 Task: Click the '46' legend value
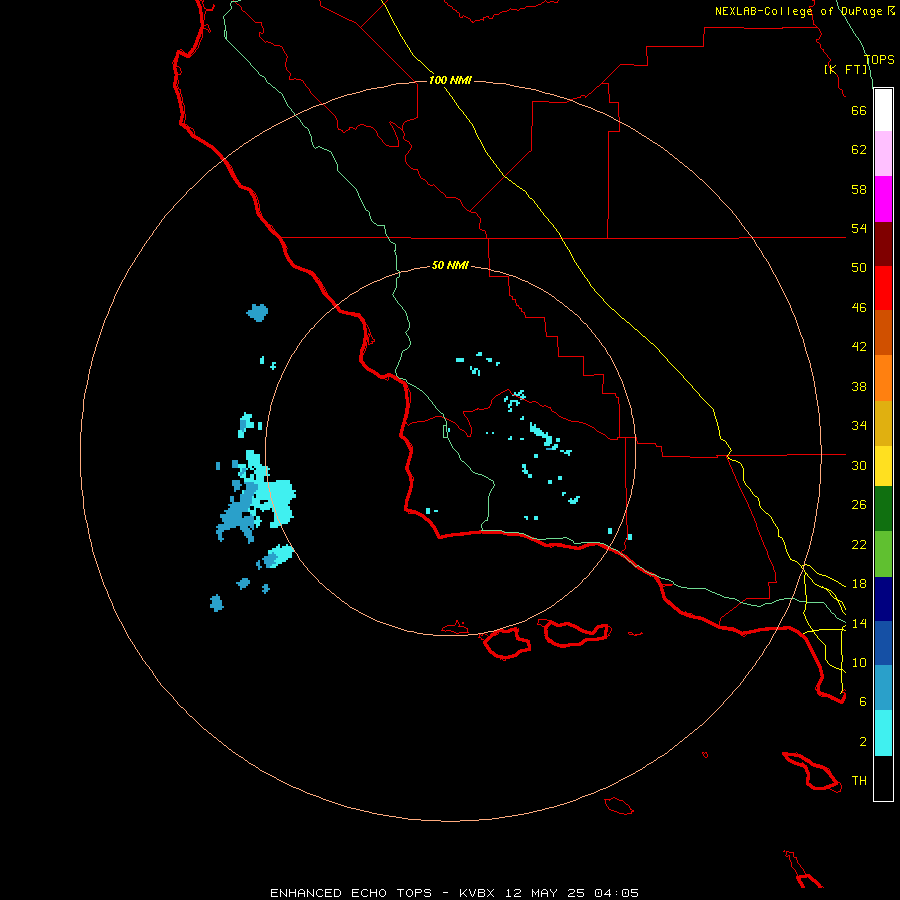coord(859,308)
